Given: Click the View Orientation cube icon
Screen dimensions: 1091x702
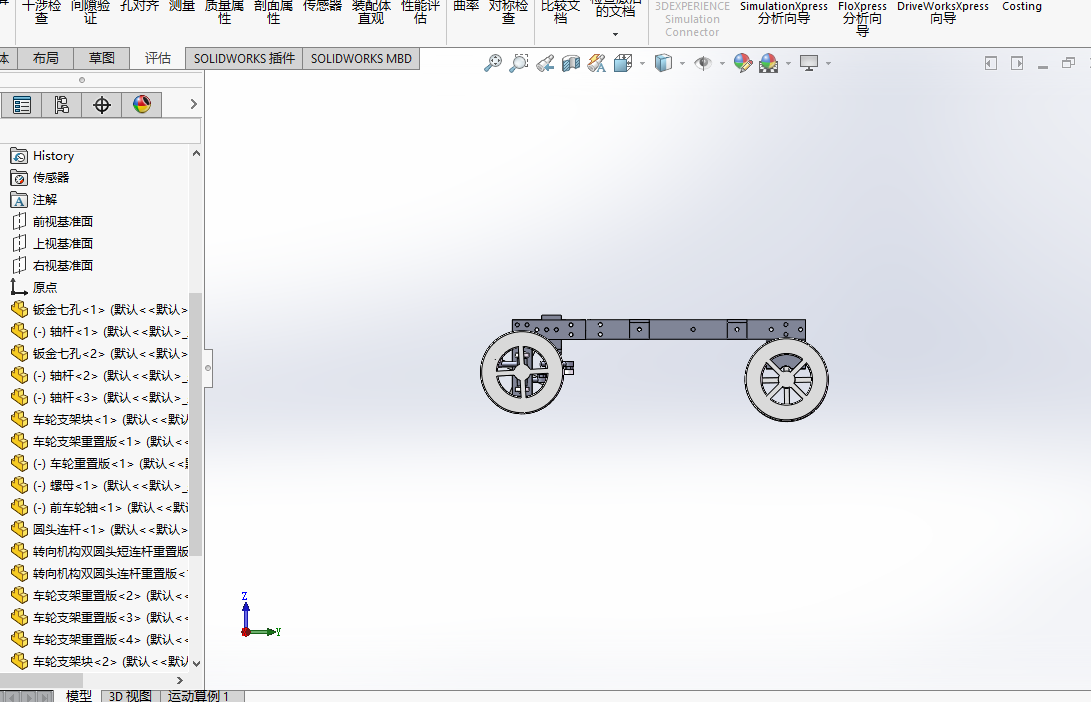Looking at the screenshot, I should 623,63.
